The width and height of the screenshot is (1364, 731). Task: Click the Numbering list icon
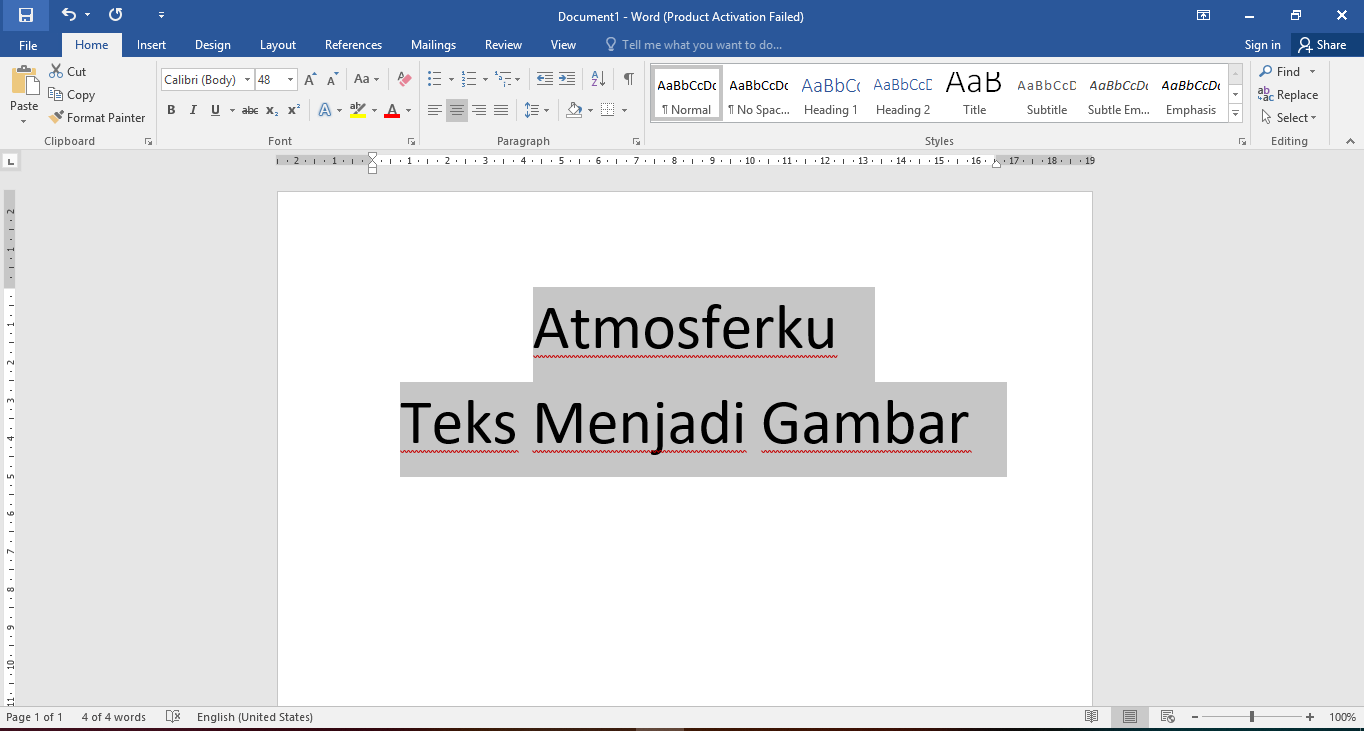coord(469,79)
